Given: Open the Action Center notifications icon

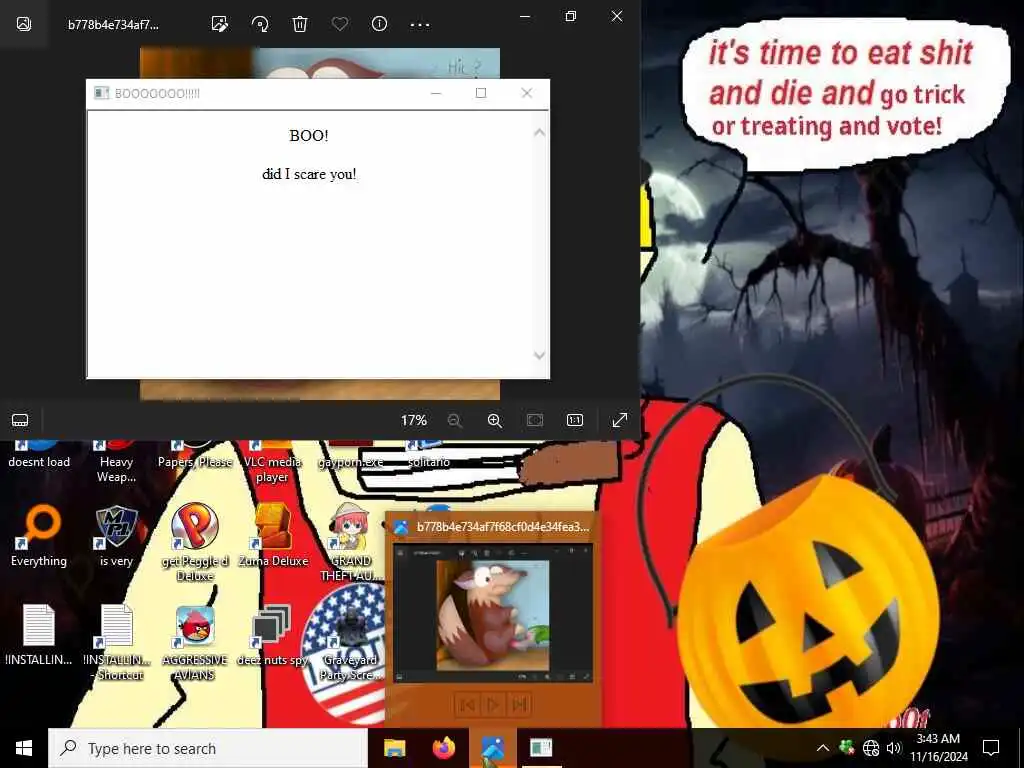Looking at the screenshot, I should pos(991,748).
